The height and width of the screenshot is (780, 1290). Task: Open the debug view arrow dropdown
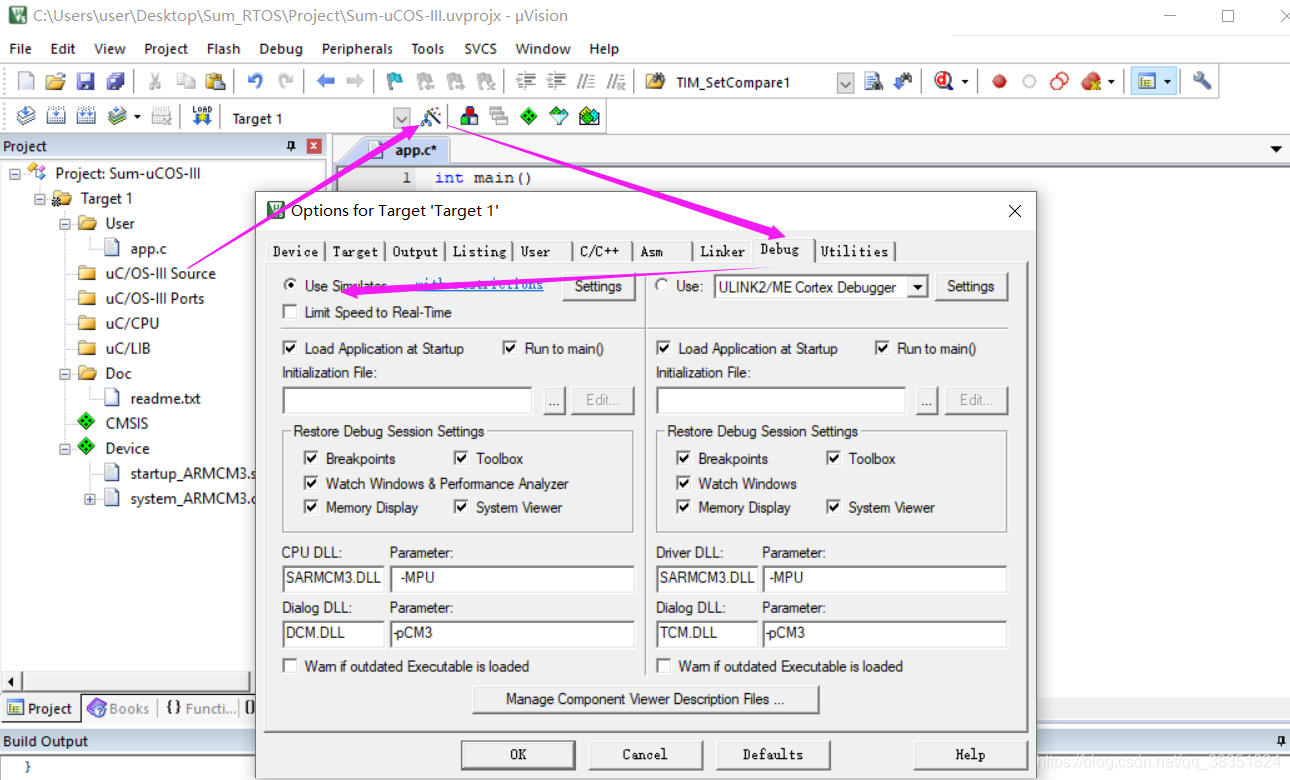(965, 82)
